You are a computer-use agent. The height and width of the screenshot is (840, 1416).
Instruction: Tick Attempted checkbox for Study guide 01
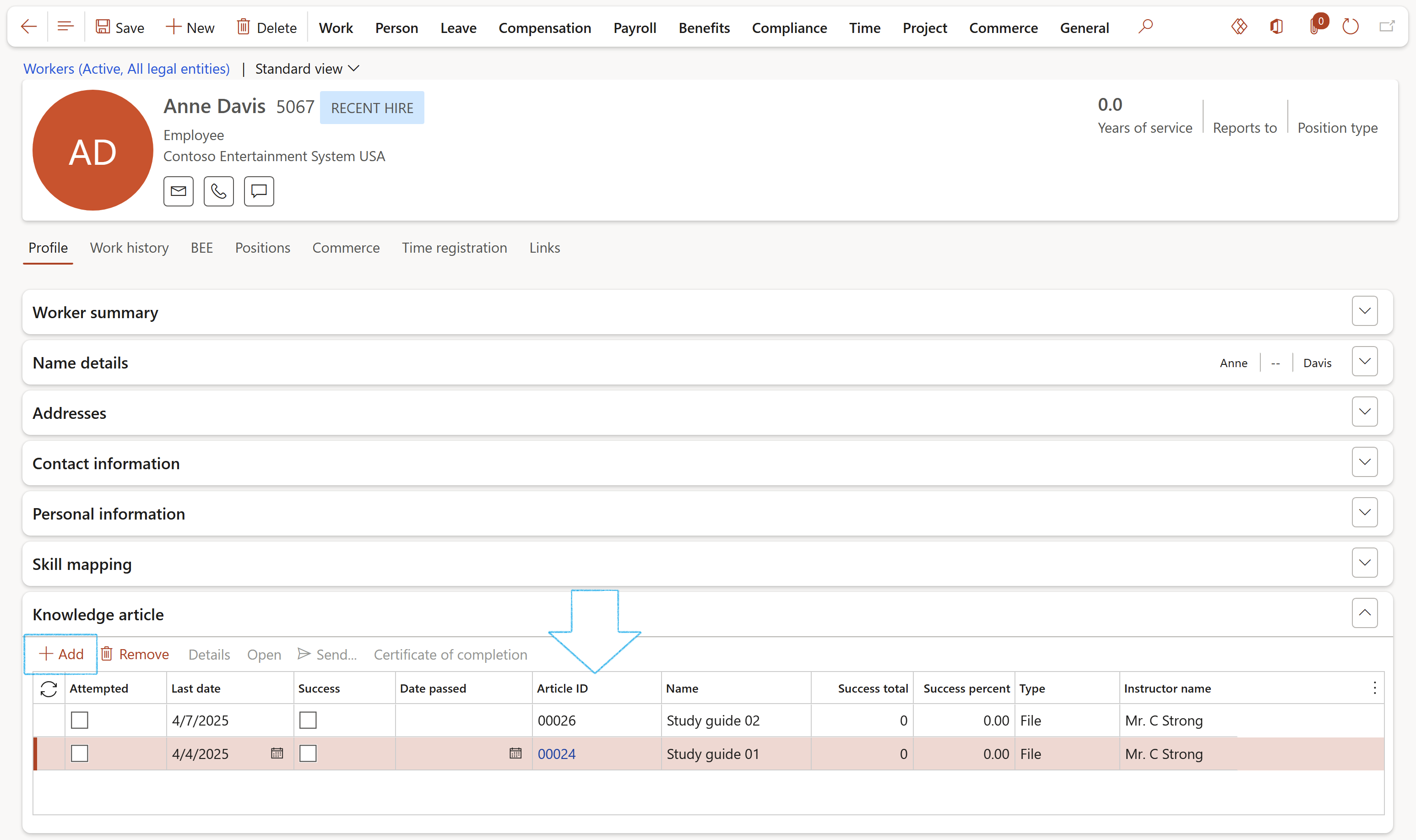79,753
